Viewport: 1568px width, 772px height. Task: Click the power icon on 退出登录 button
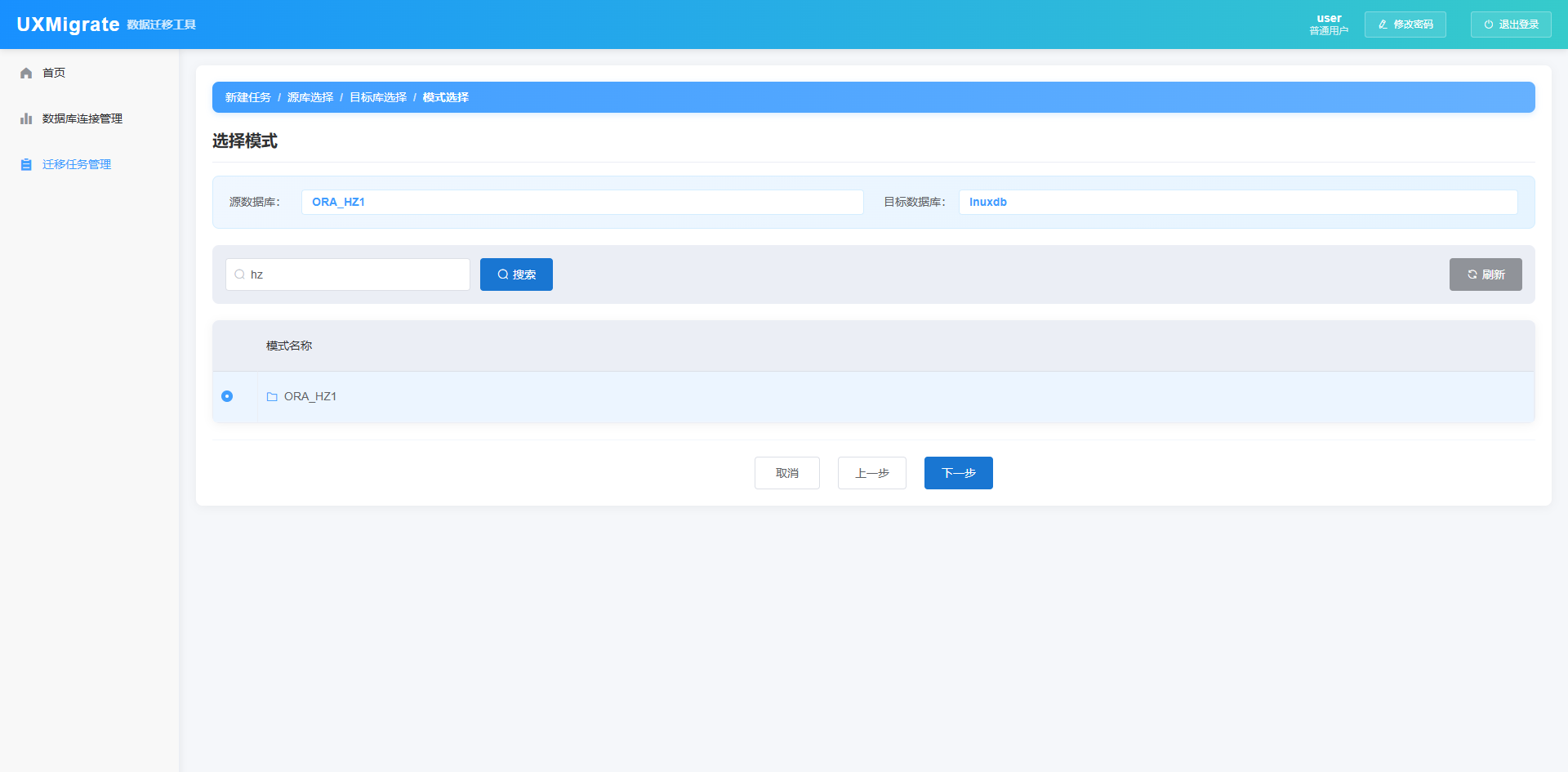(1488, 25)
